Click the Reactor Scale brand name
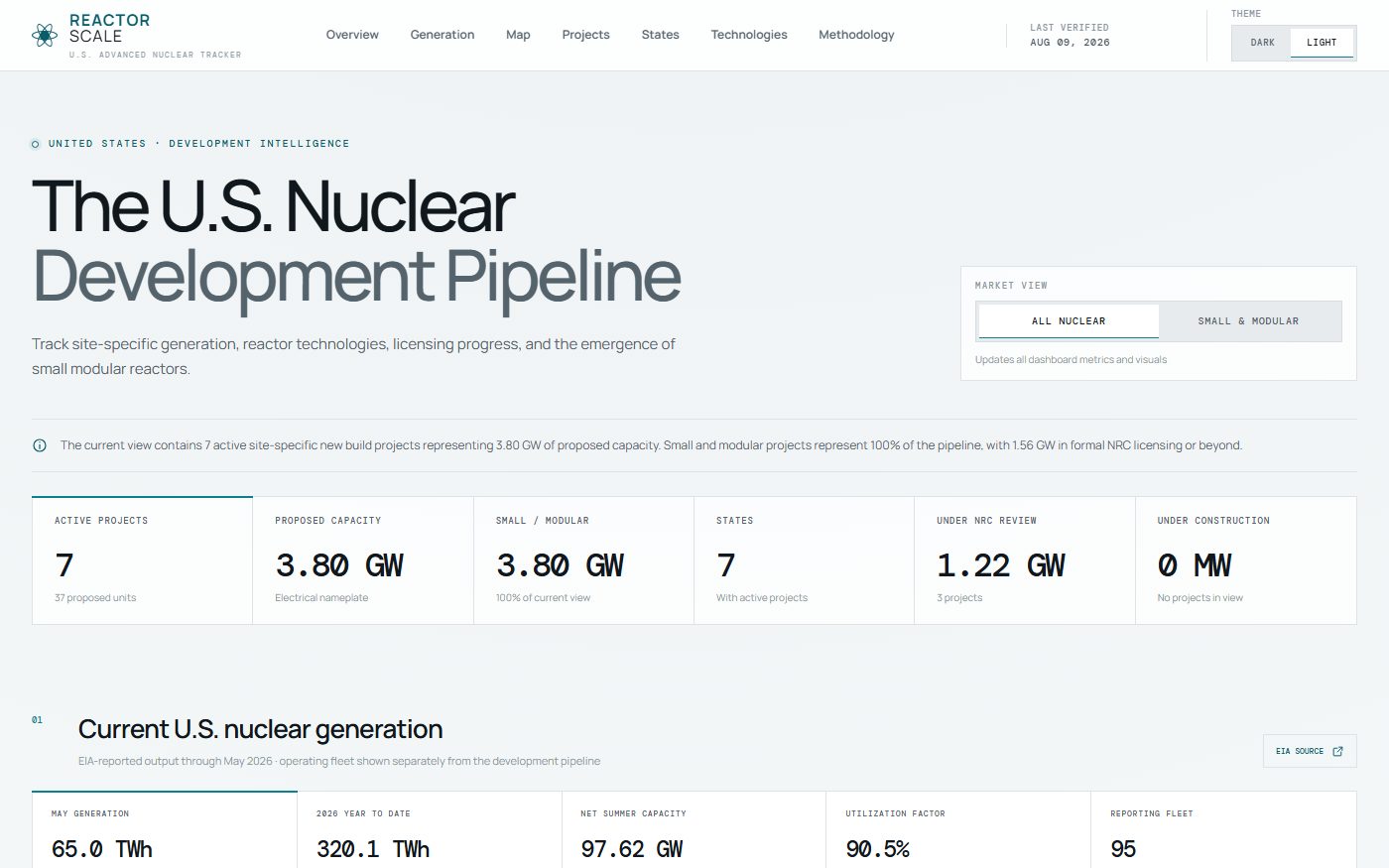 pyautogui.click(x=110, y=28)
